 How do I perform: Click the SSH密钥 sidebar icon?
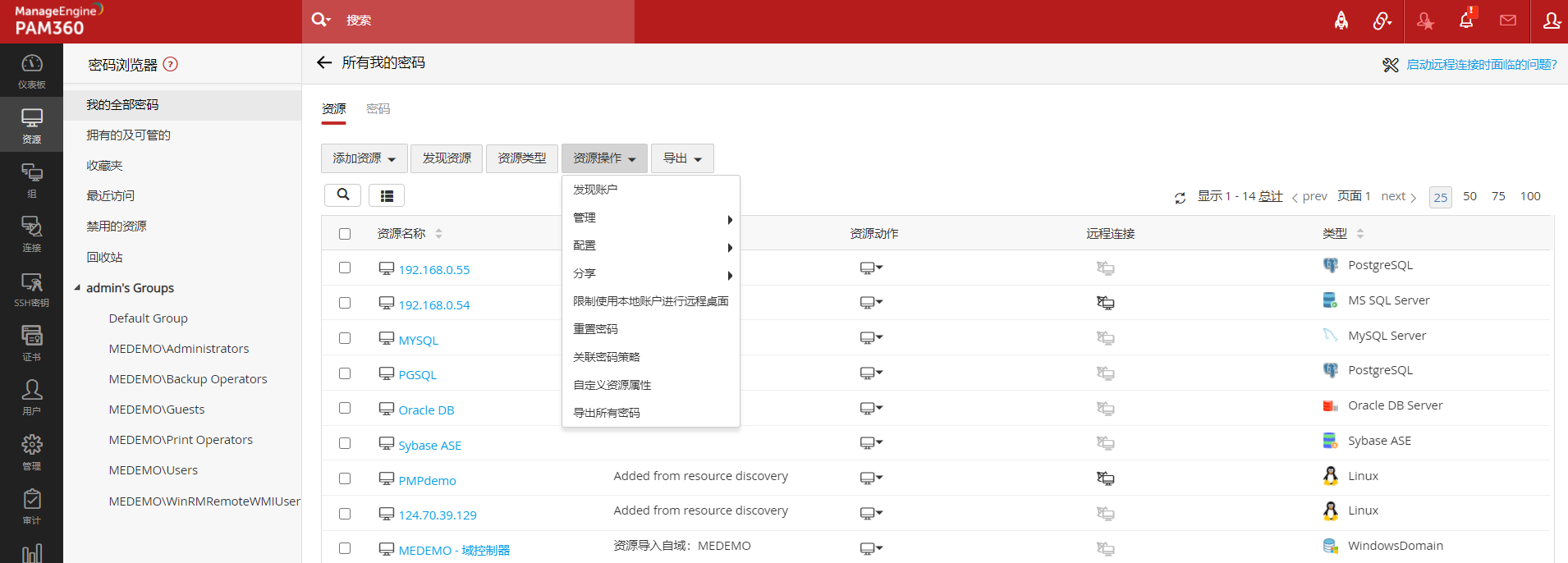(31, 289)
